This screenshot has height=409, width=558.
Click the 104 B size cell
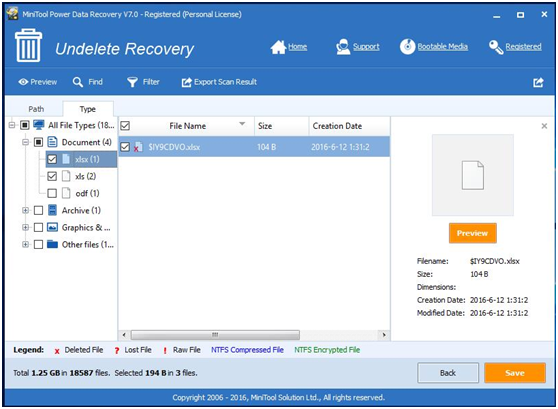(267, 147)
